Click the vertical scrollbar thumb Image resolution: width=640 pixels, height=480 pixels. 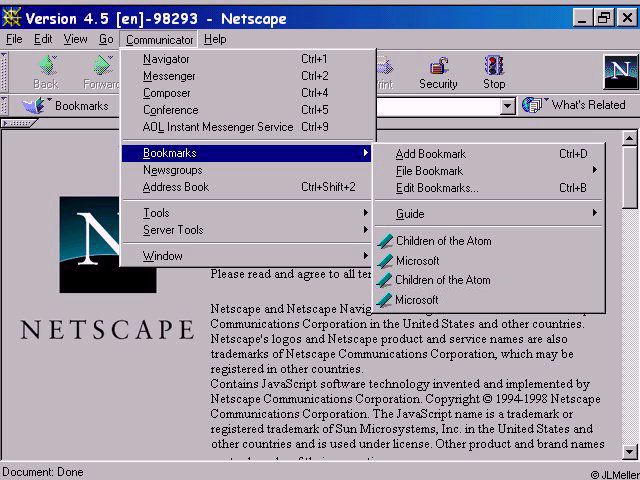[629, 178]
